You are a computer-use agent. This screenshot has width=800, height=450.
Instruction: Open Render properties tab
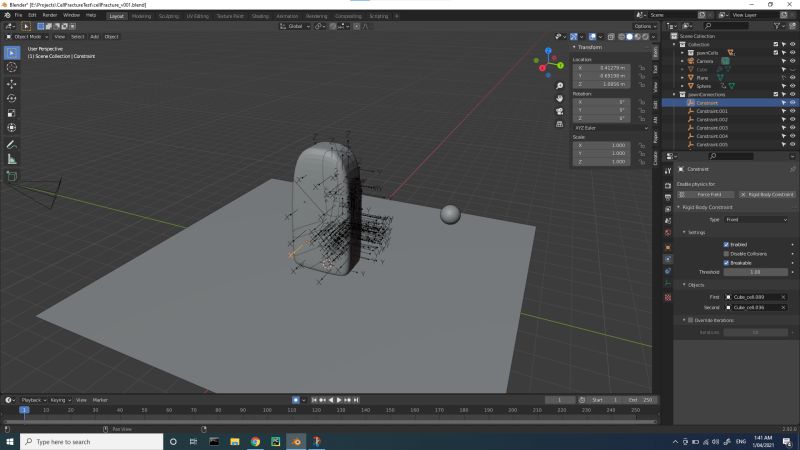pyautogui.click(x=668, y=186)
